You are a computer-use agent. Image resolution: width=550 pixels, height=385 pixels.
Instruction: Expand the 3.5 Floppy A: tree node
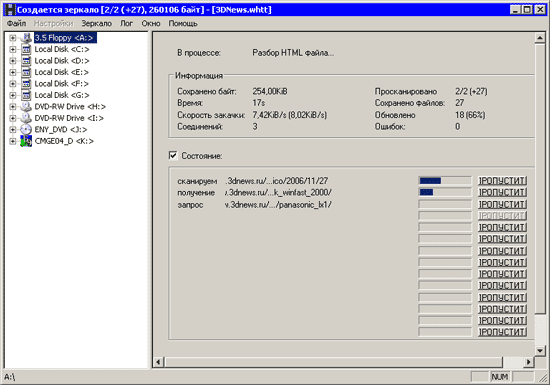[13, 38]
